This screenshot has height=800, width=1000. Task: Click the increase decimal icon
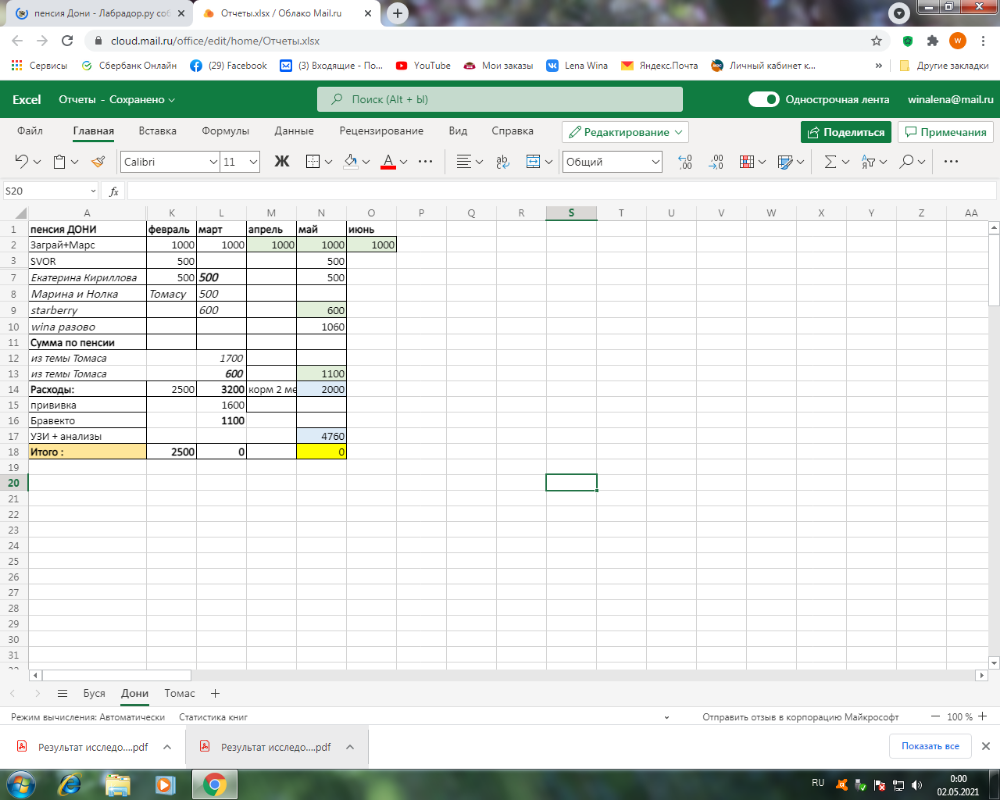(x=685, y=161)
